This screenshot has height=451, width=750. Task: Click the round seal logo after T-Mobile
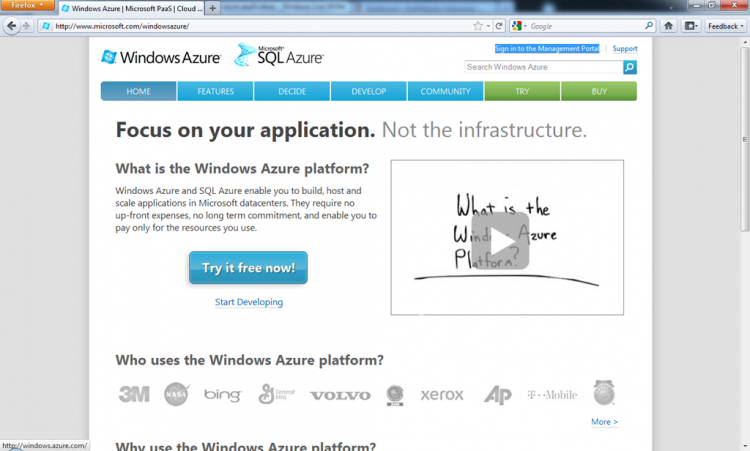point(604,393)
